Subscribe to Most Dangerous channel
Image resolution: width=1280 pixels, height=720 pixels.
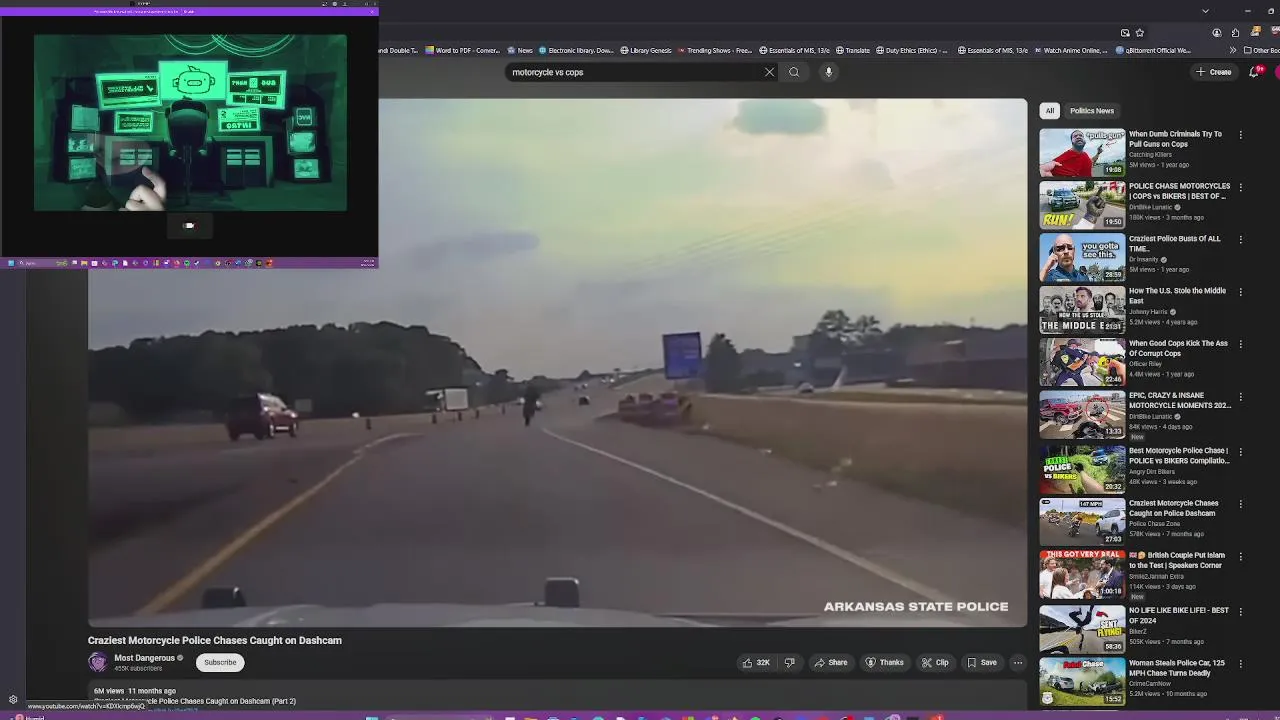pyautogui.click(x=220, y=662)
